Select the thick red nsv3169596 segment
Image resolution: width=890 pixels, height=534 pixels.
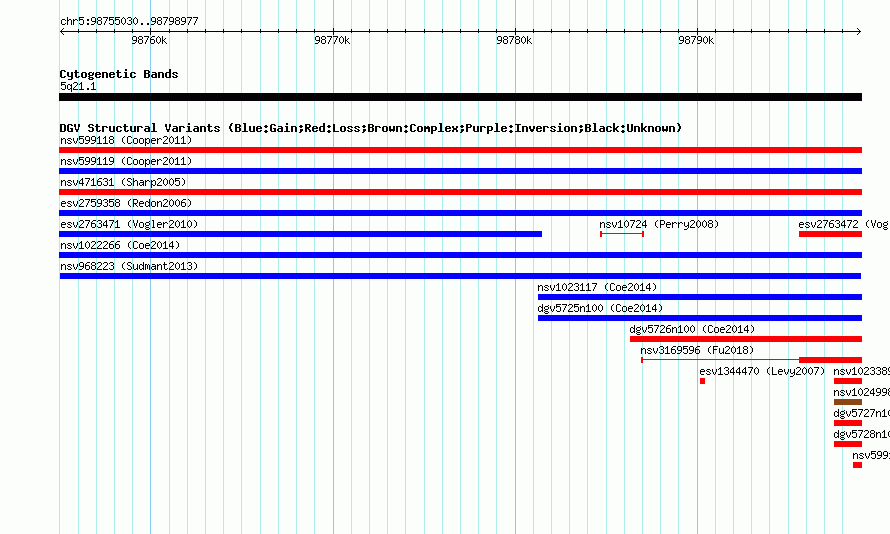point(830,360)
